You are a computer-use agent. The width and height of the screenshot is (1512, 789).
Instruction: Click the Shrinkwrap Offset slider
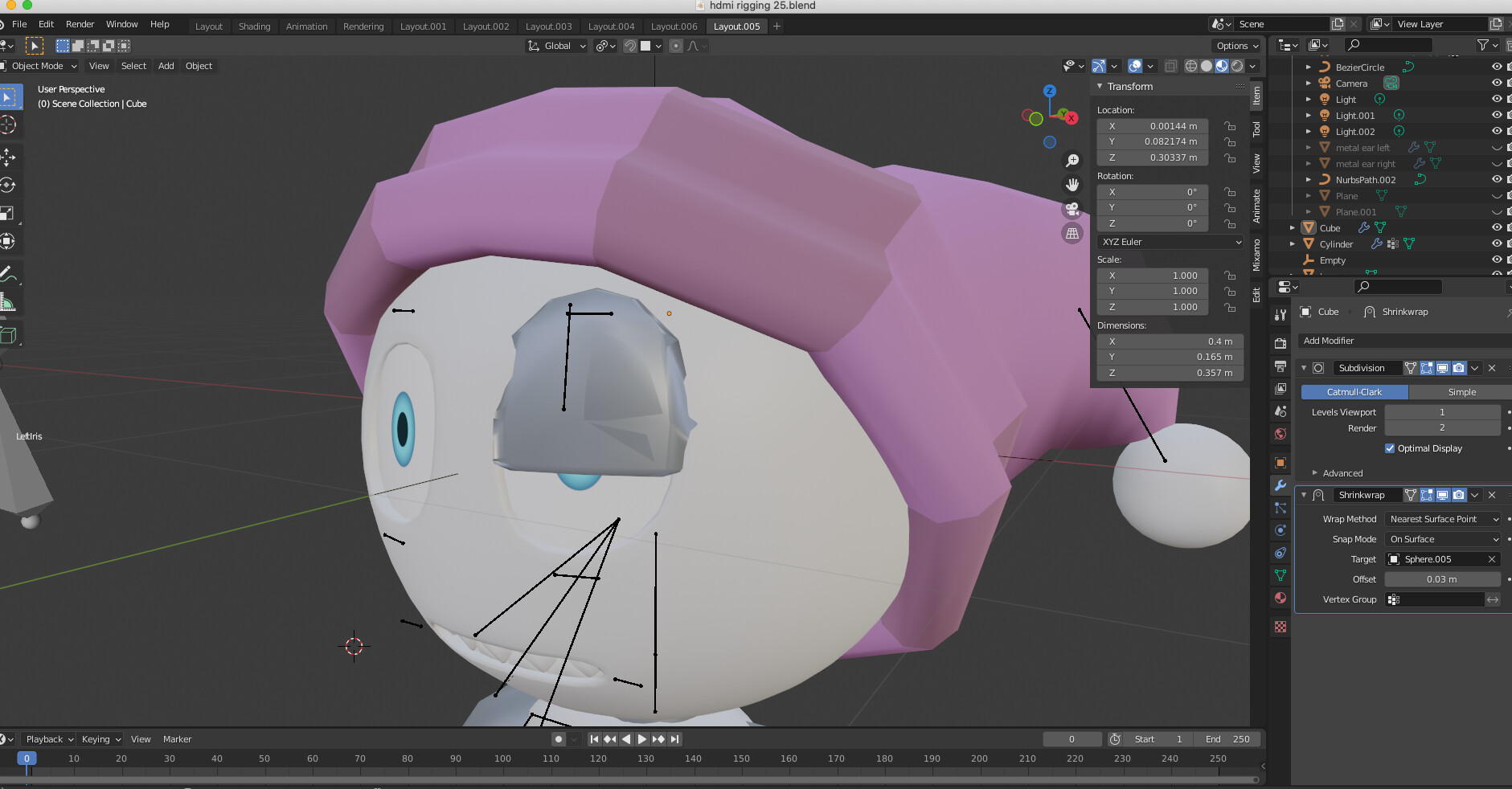1442,579
